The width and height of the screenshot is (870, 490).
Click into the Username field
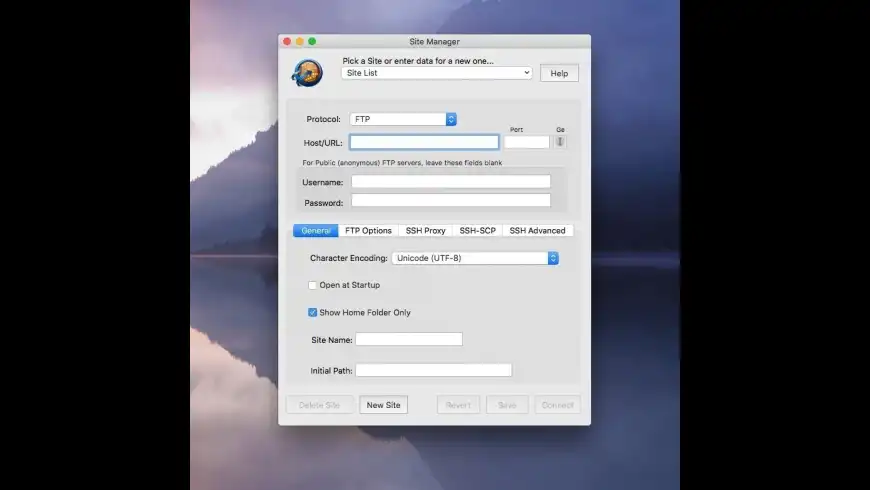[450, 182]
